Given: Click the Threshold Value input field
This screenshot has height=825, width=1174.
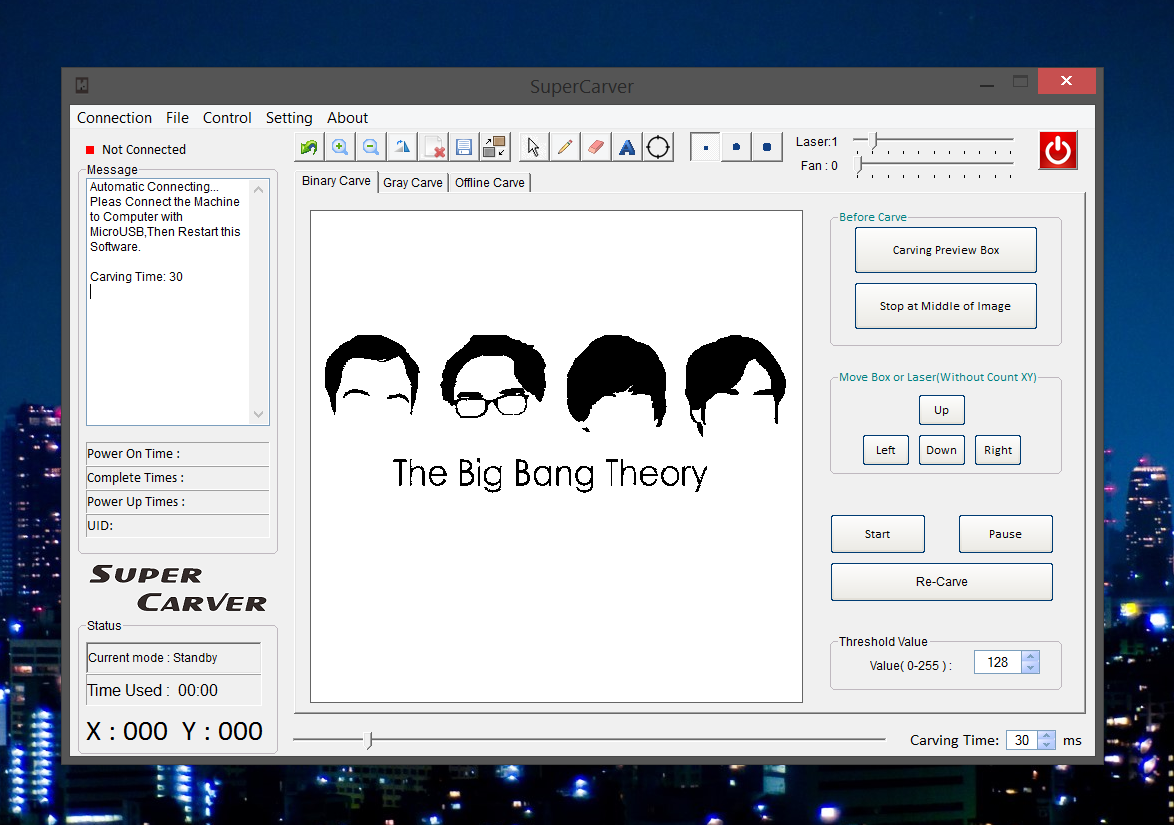Looking at the screenshot, I should pos(998,662).
